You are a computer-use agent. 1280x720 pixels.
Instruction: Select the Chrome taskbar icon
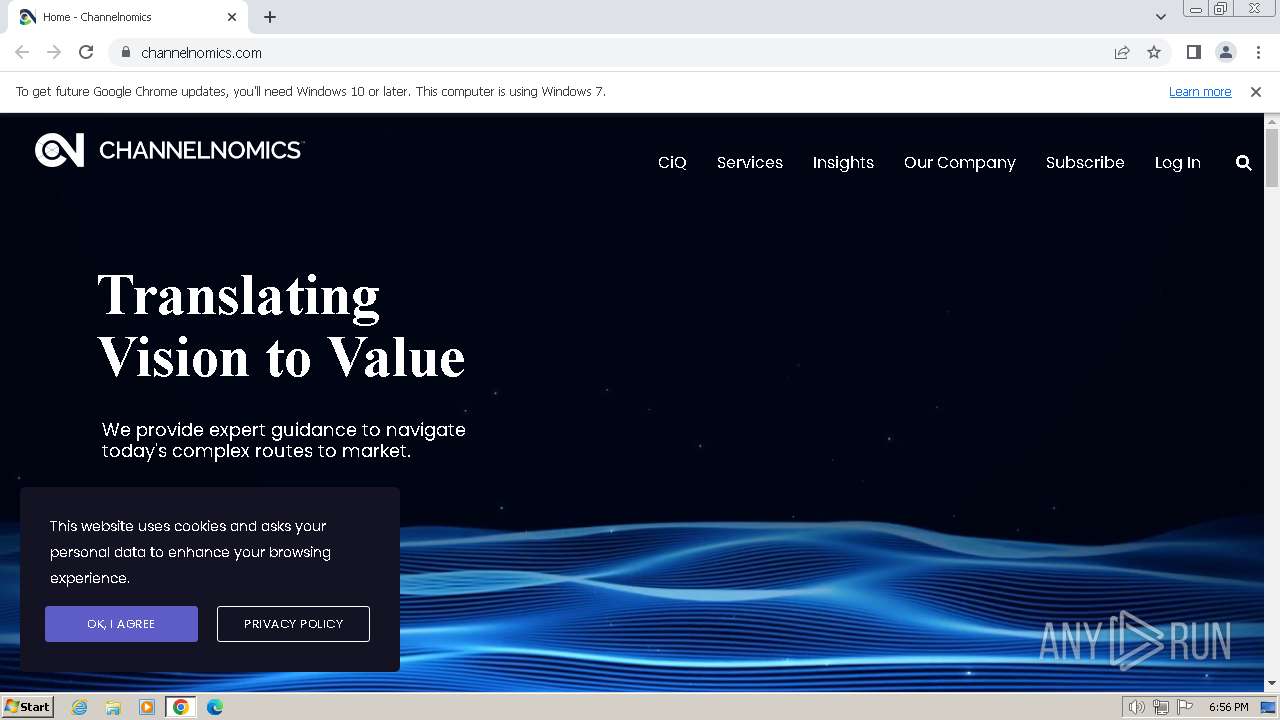pyautogui.click(x=181, y=707)
